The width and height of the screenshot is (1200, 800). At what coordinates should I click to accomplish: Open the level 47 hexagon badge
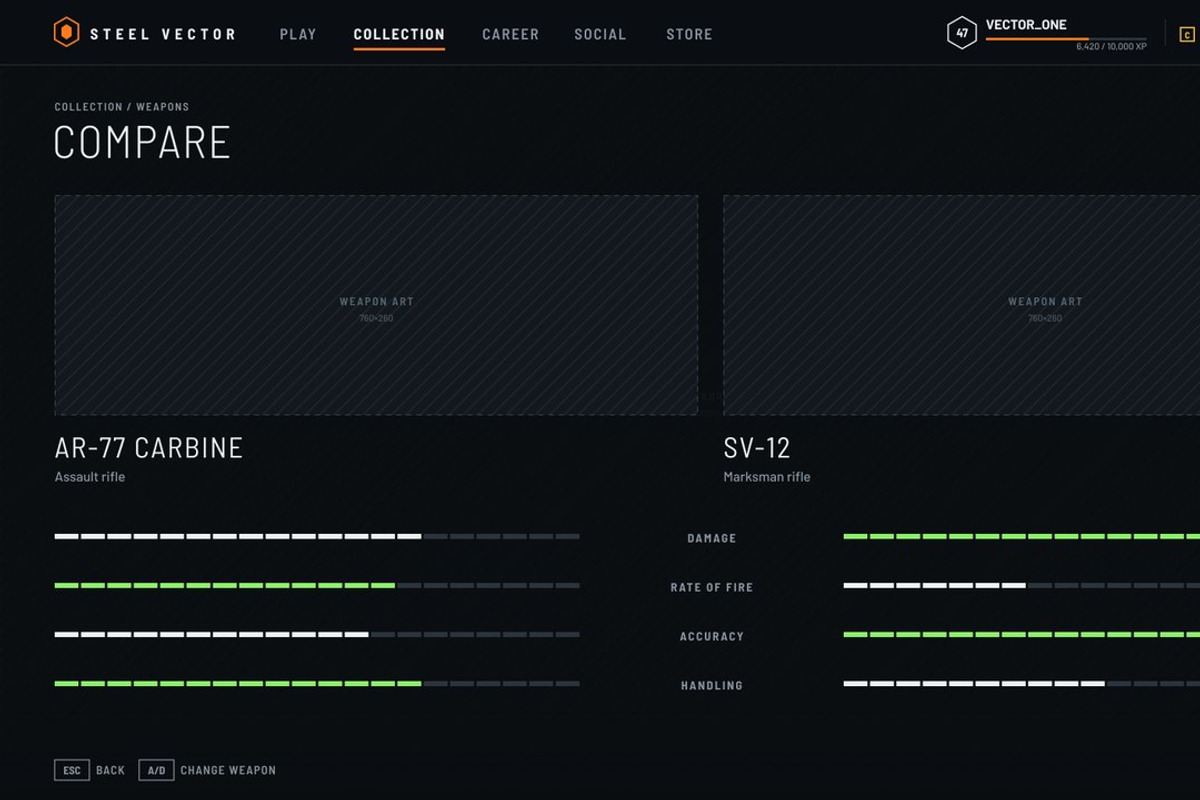(x=961, y=33)
